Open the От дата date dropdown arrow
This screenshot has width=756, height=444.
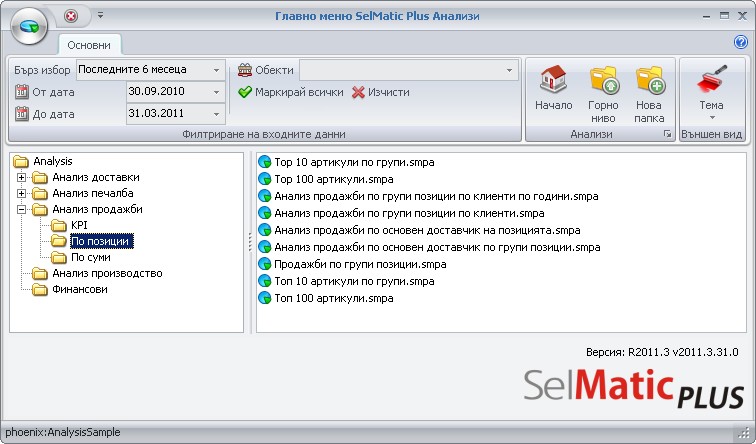click(x=216, y=92)
